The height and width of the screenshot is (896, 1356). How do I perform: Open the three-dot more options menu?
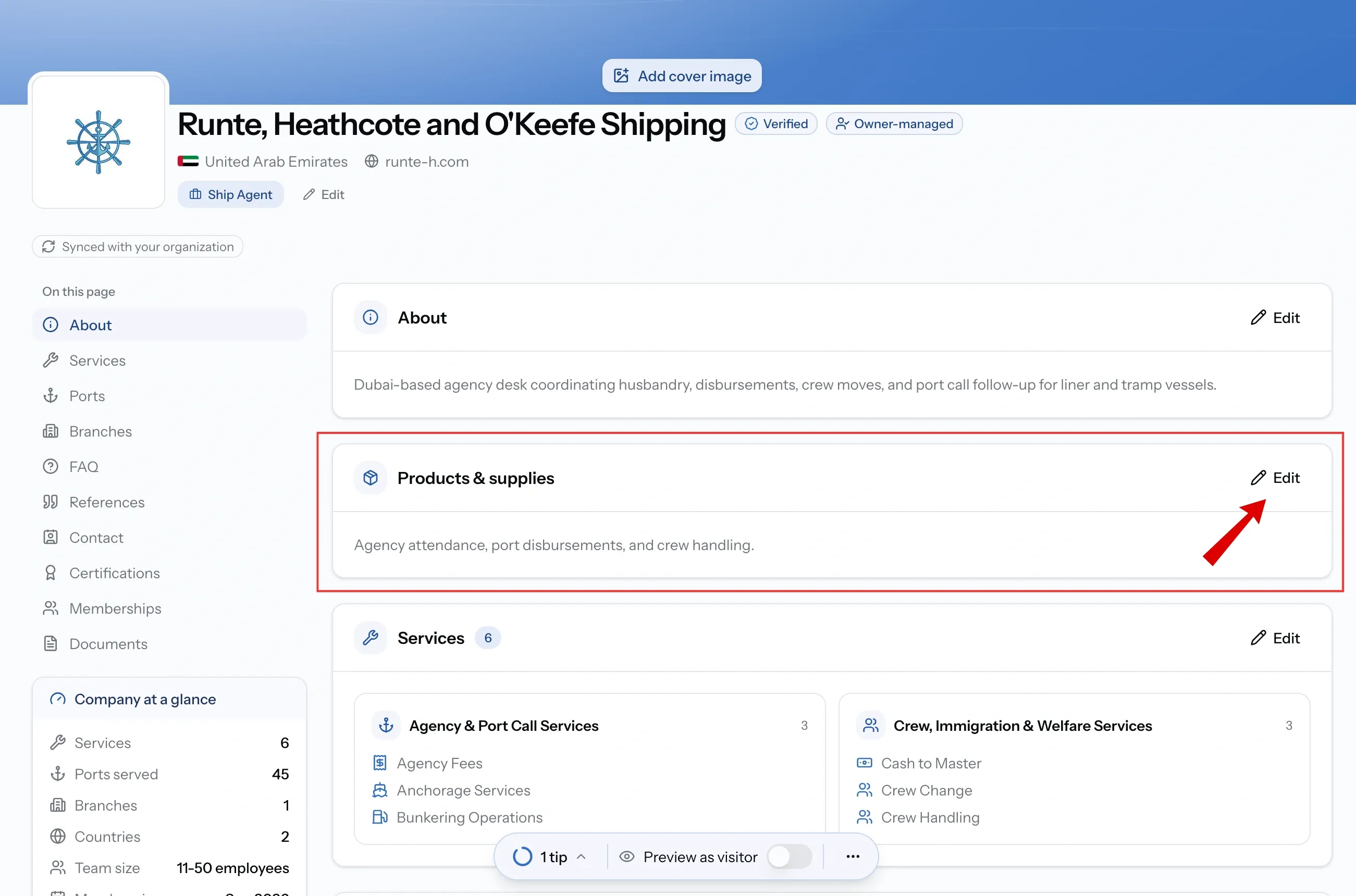pyautogui.click(x=853, y=856)
